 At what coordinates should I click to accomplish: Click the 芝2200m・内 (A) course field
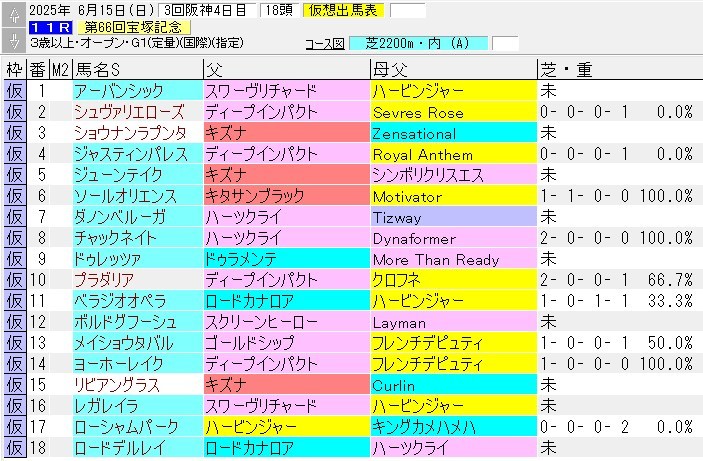tap(418, 43)
